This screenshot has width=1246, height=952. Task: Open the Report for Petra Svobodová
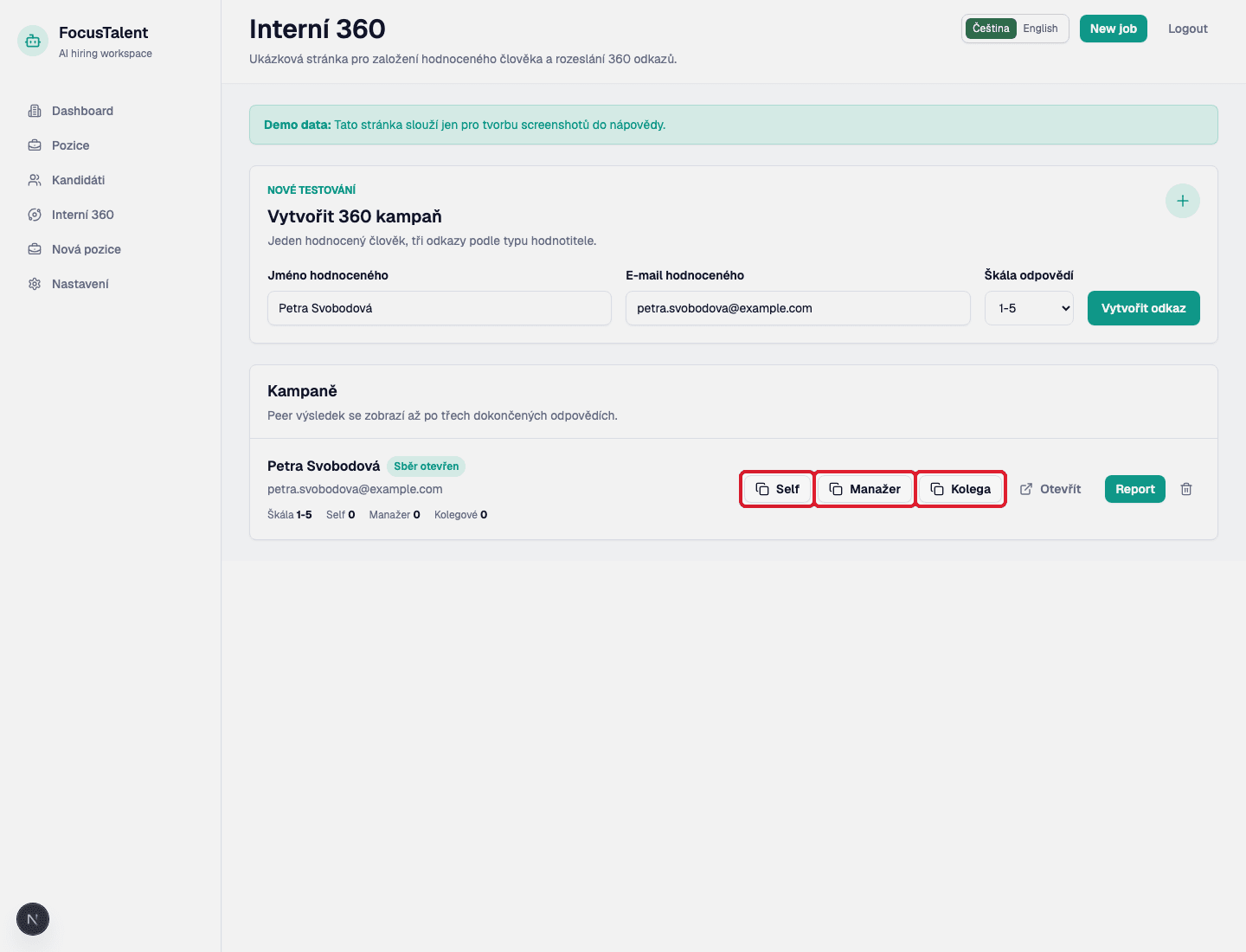tap(1135, 489)
